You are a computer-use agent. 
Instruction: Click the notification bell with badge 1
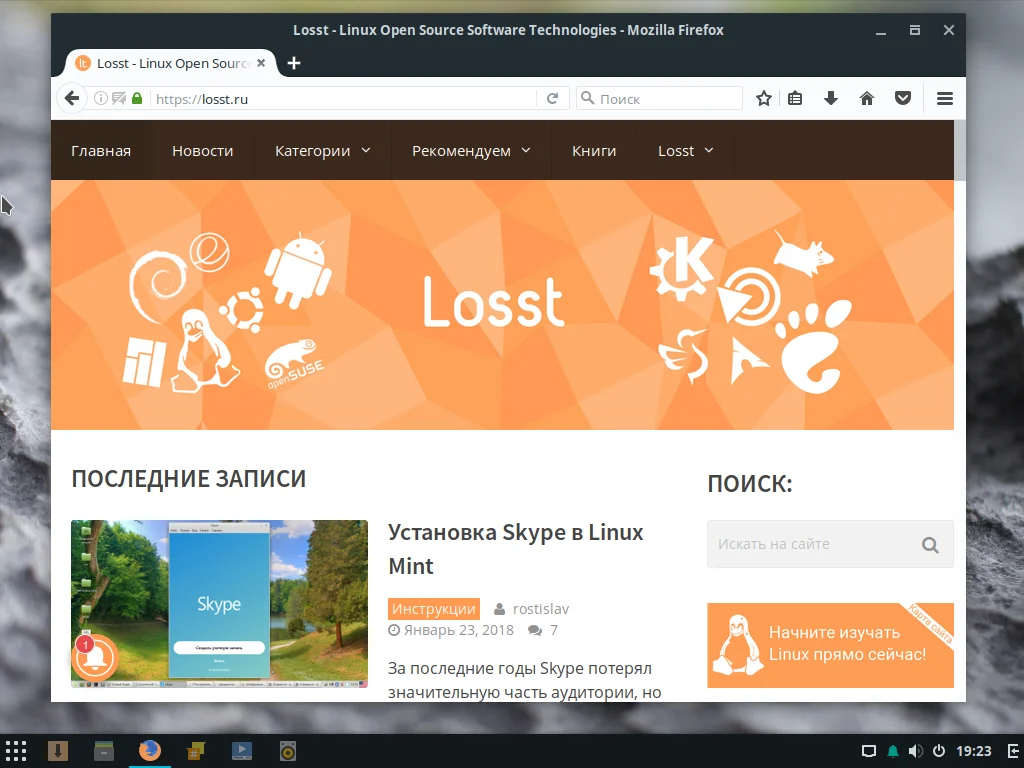[x=95, y=656]
